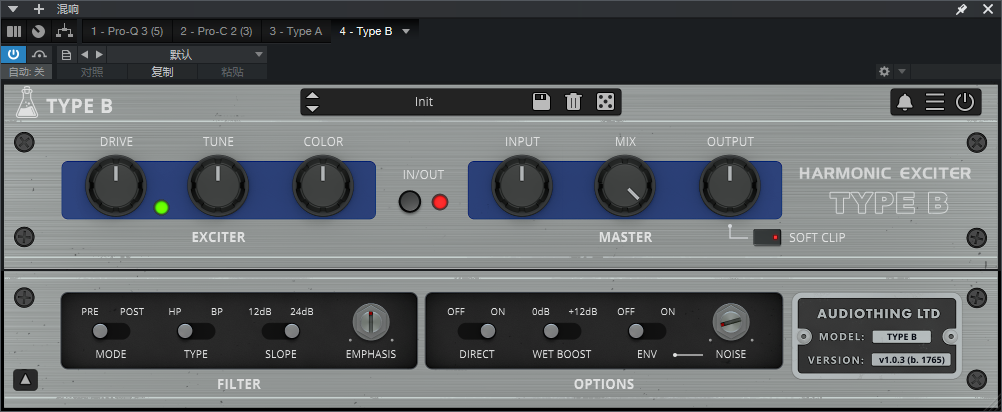Click the 自动: 关 automation button
1002x412 pixels.
pyautogui.click(x=26, y=72)
